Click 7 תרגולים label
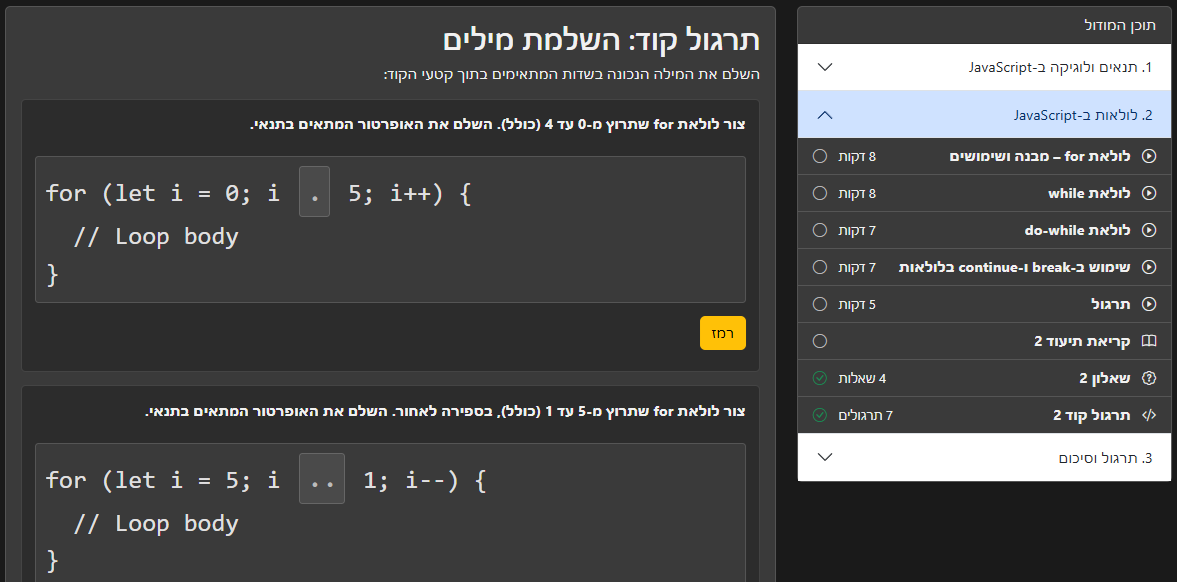 [x=865, y=415]
